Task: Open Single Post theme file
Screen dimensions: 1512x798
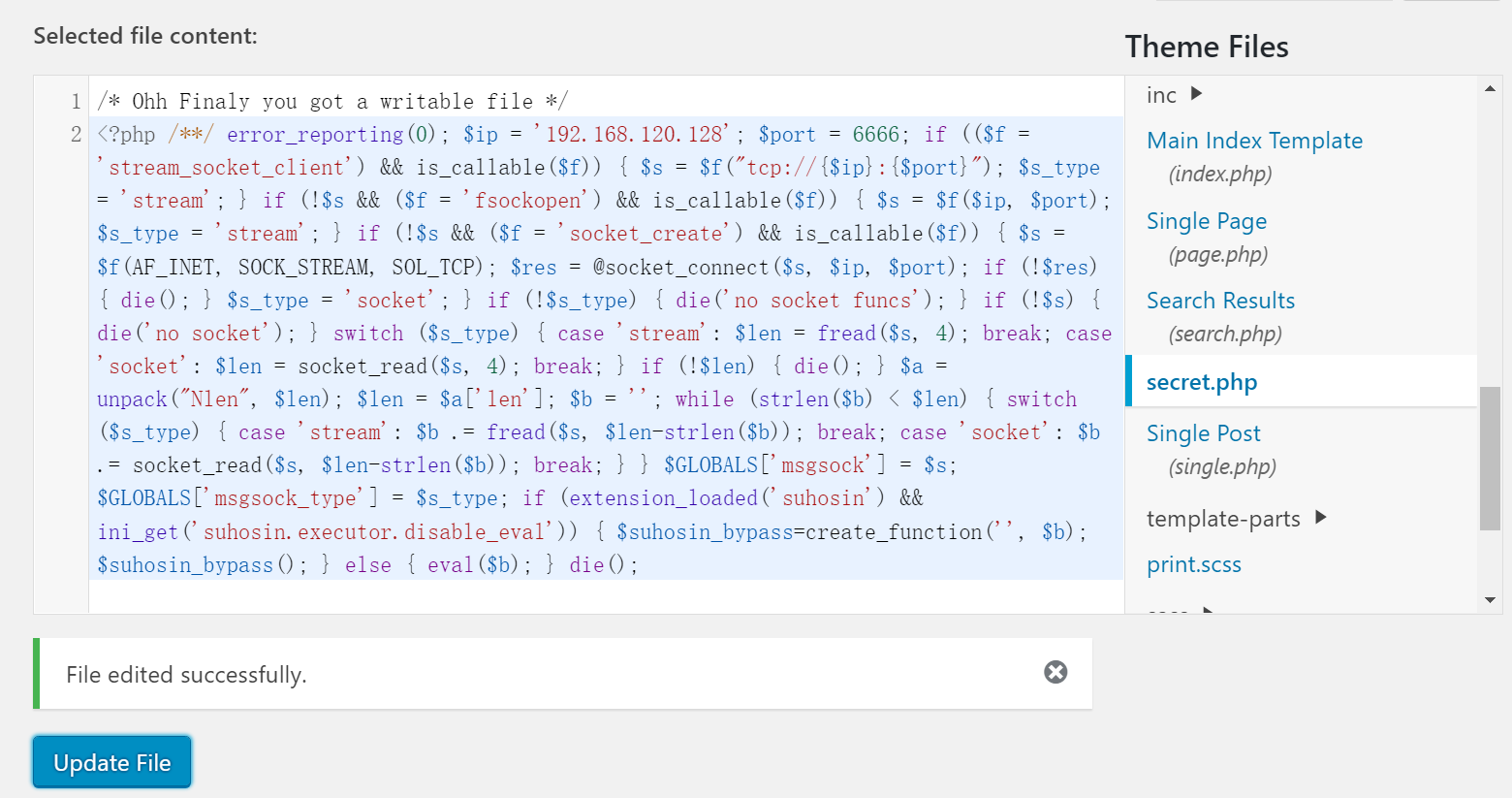Action: pos(1203,433)
